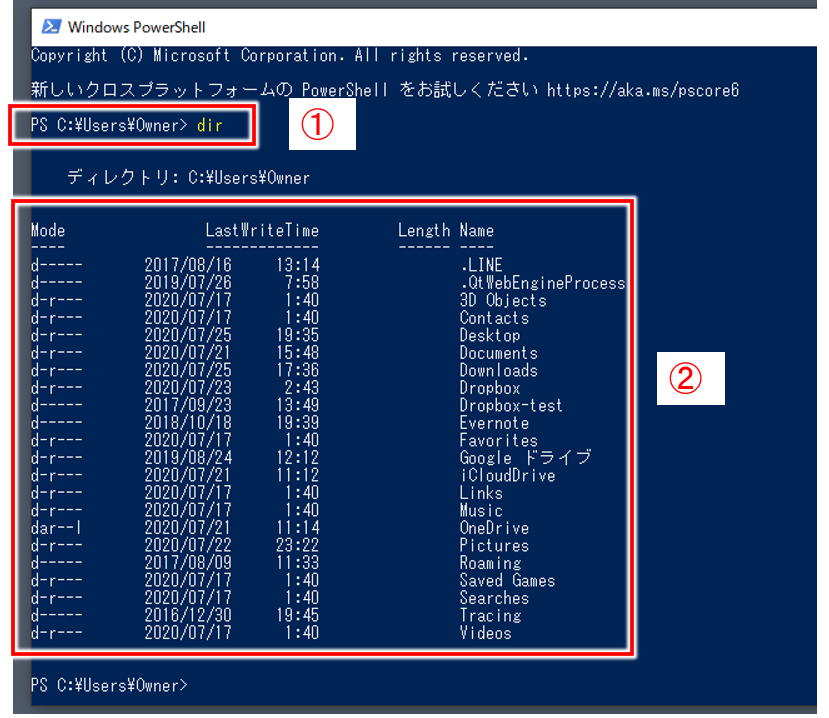
Task: Click the date "2017/08/09"
Action: 188,563
